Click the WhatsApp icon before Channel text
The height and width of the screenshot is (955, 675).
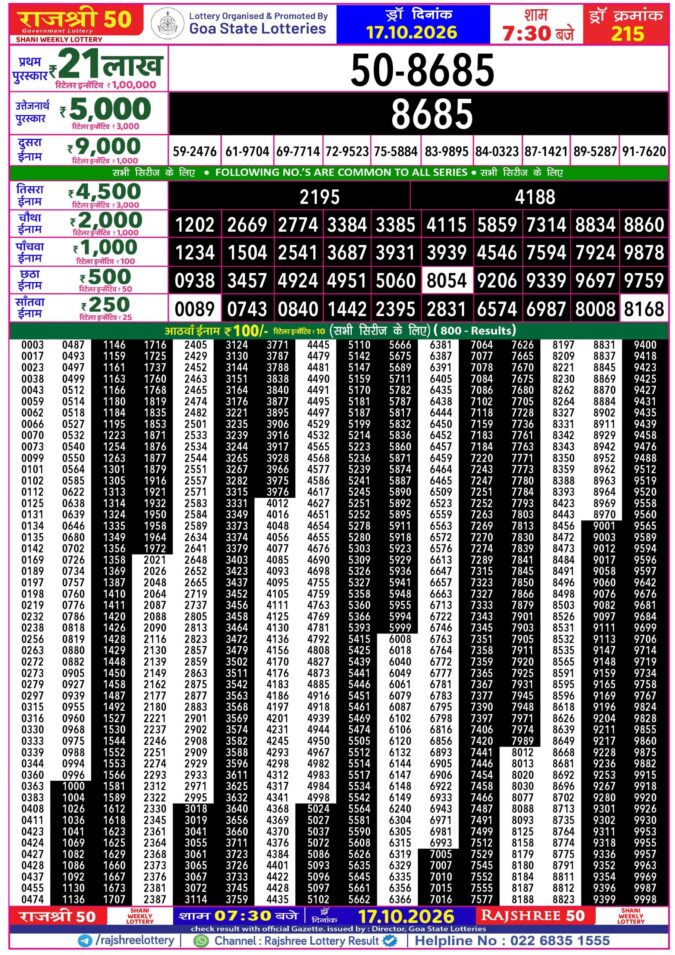(200, 941)
